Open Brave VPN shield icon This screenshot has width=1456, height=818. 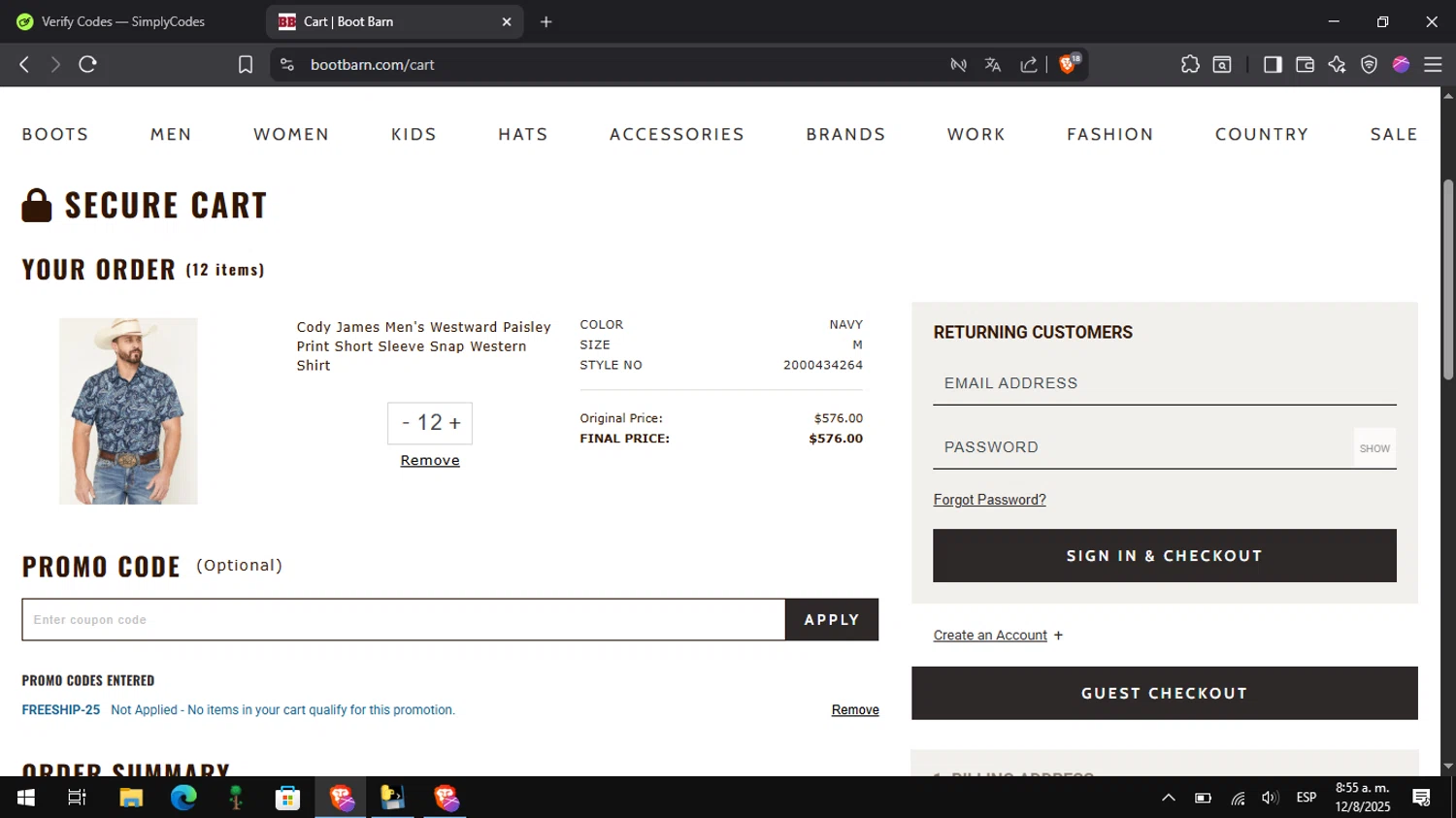coord(1369,64)
